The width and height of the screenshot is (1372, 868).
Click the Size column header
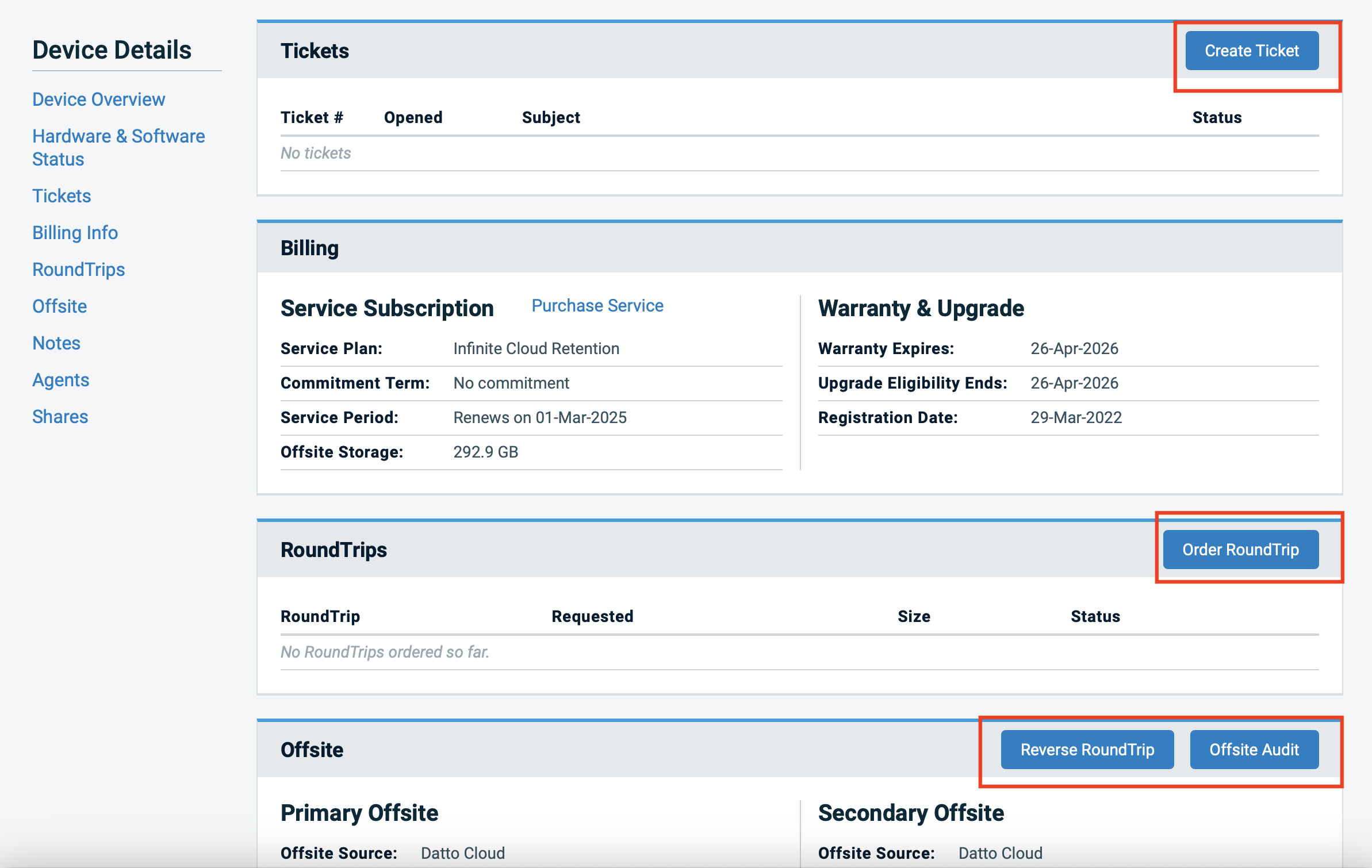pos(913,616)
